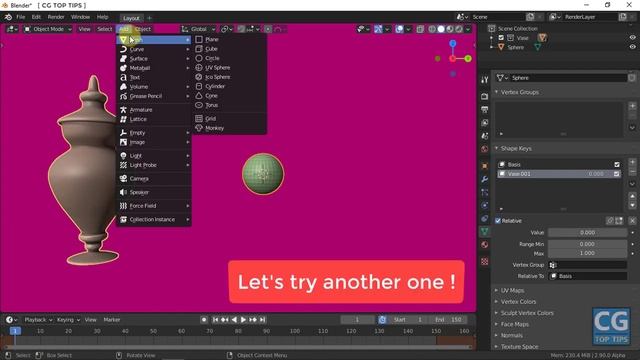Open the Global transform orientation dropdown

pyautogui.click(x=198, y=29)
